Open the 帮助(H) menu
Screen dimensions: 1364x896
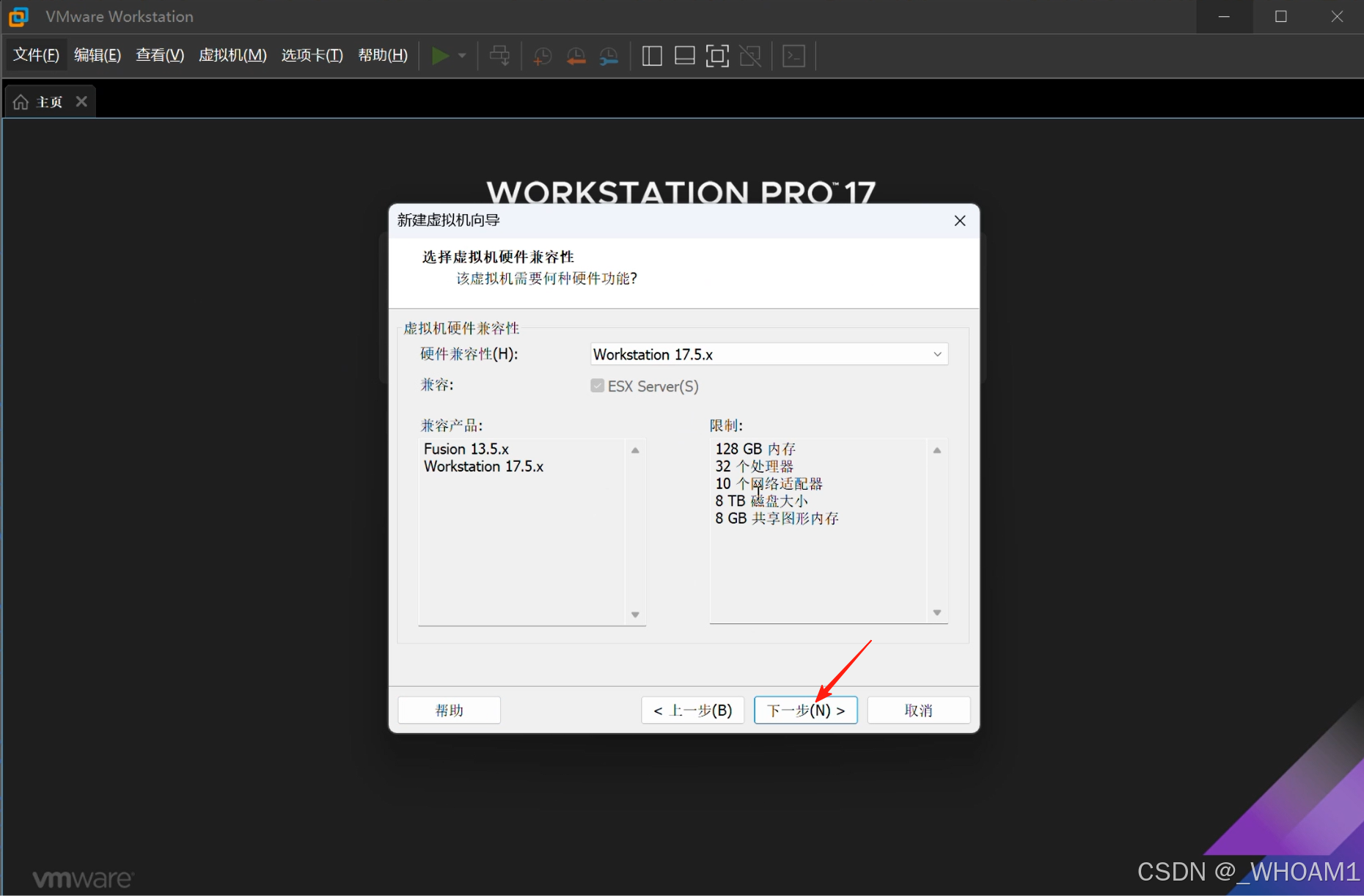(x=383, y=55)
